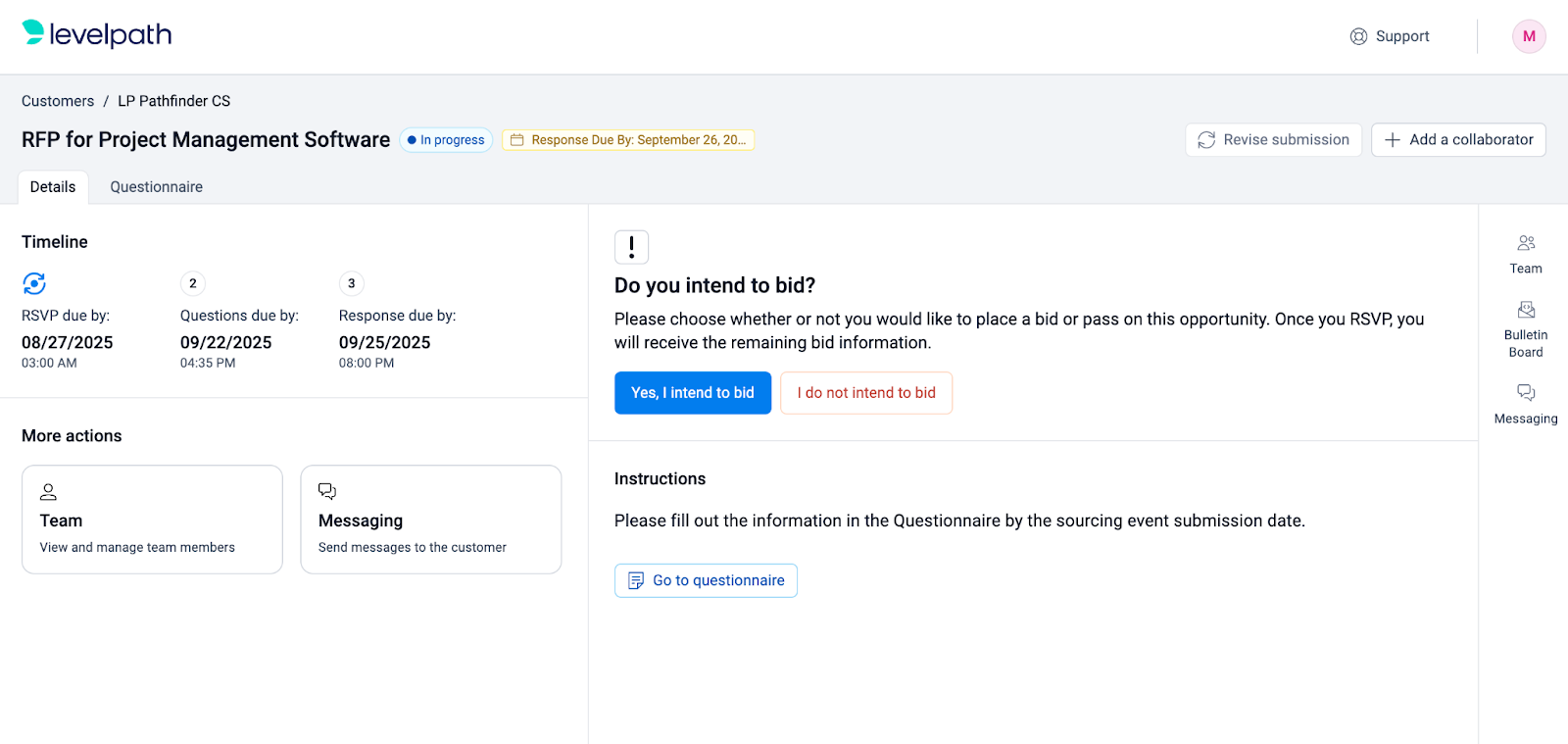Open the Team card under More actions
Viewport: 1568px width, 744px height.
click(152, 520)
